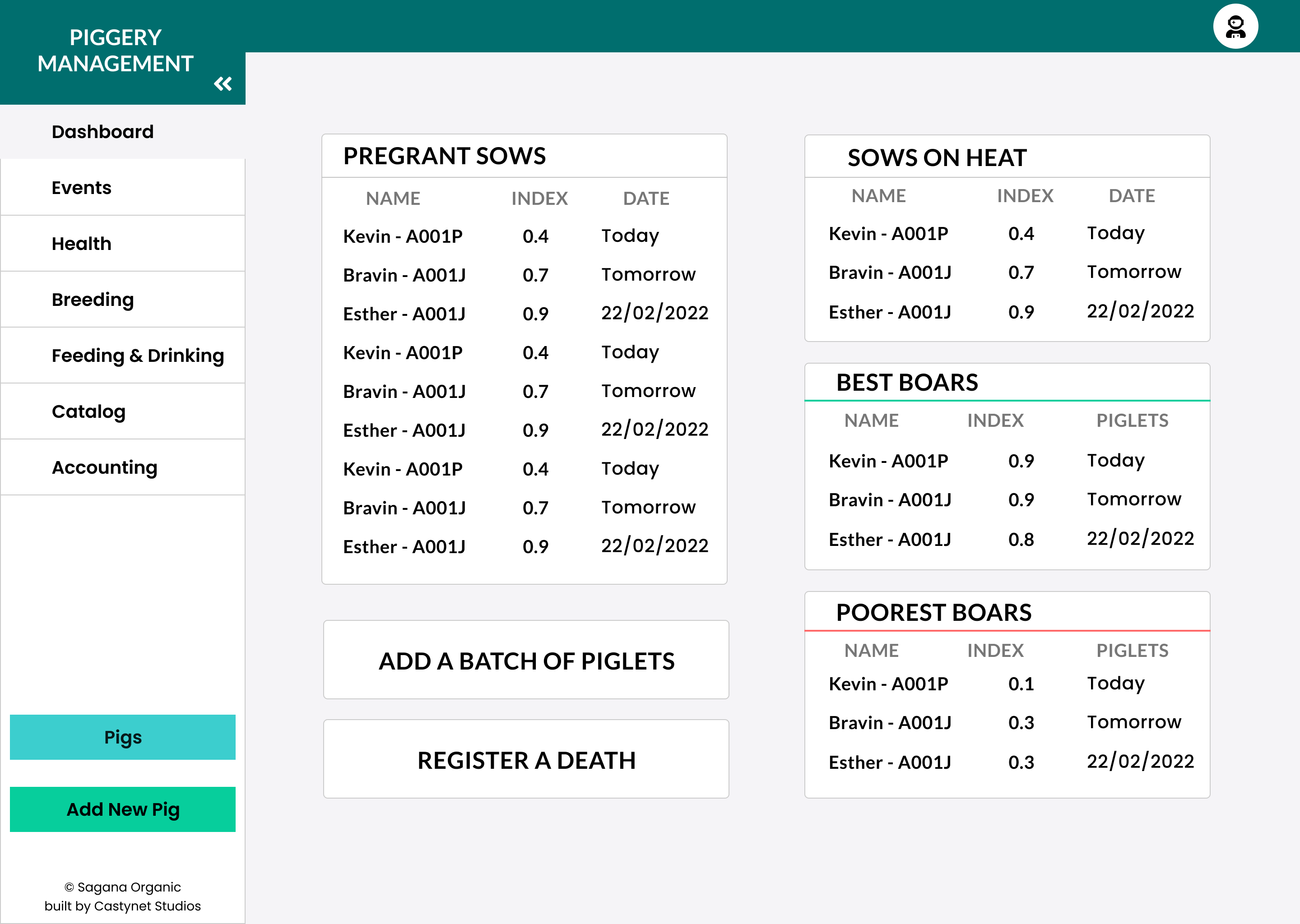Click the Register a Death button
1300x924 pixels.
pyautogui.click(x=526, y=760)
